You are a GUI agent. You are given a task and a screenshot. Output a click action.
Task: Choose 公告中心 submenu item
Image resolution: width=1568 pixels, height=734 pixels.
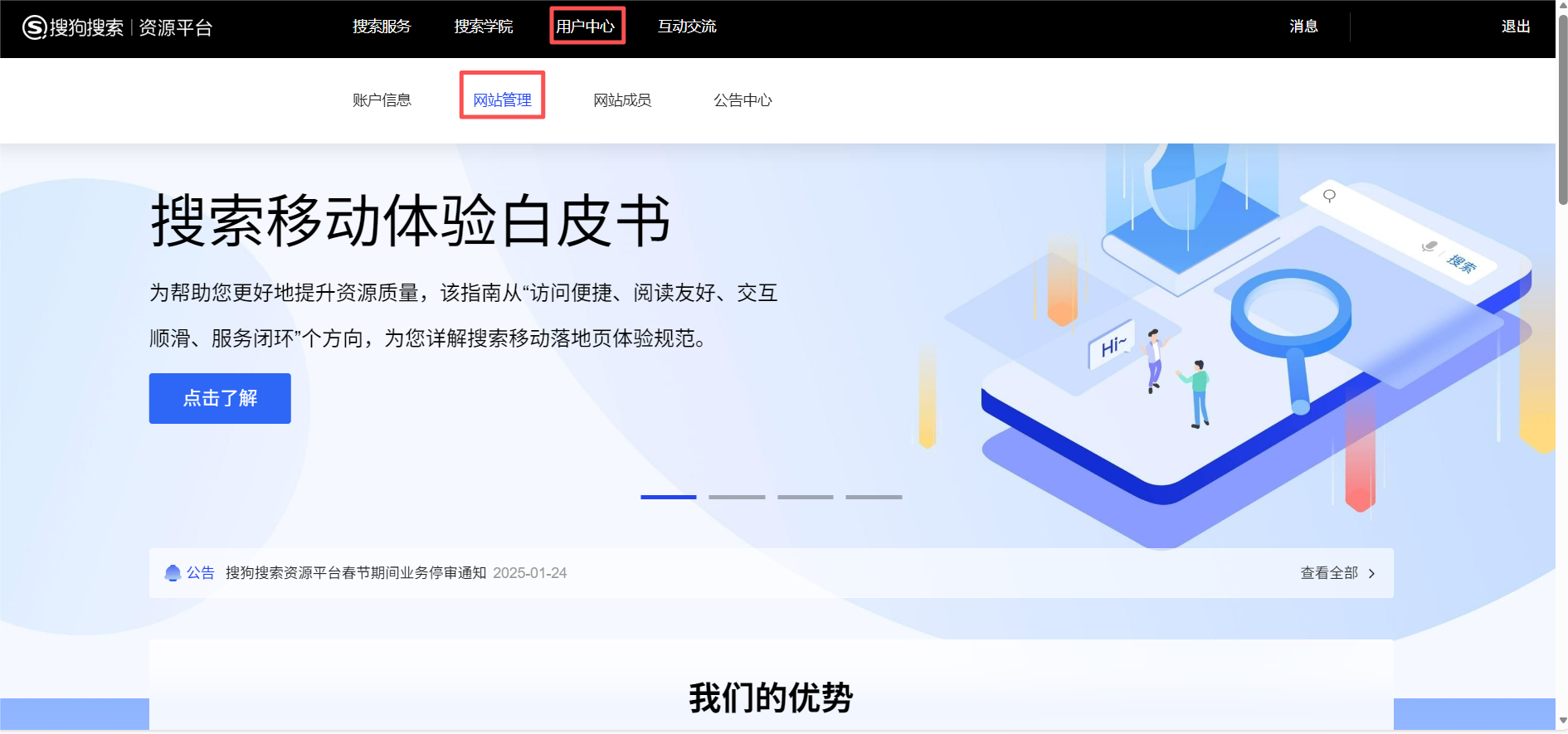click(x=743, y=100)
